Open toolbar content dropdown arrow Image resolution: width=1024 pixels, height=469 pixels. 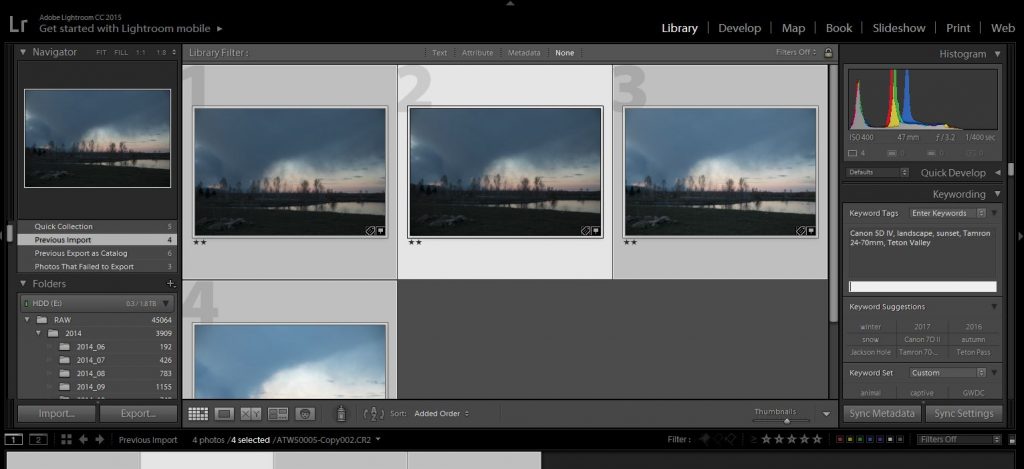pos(826,414)
